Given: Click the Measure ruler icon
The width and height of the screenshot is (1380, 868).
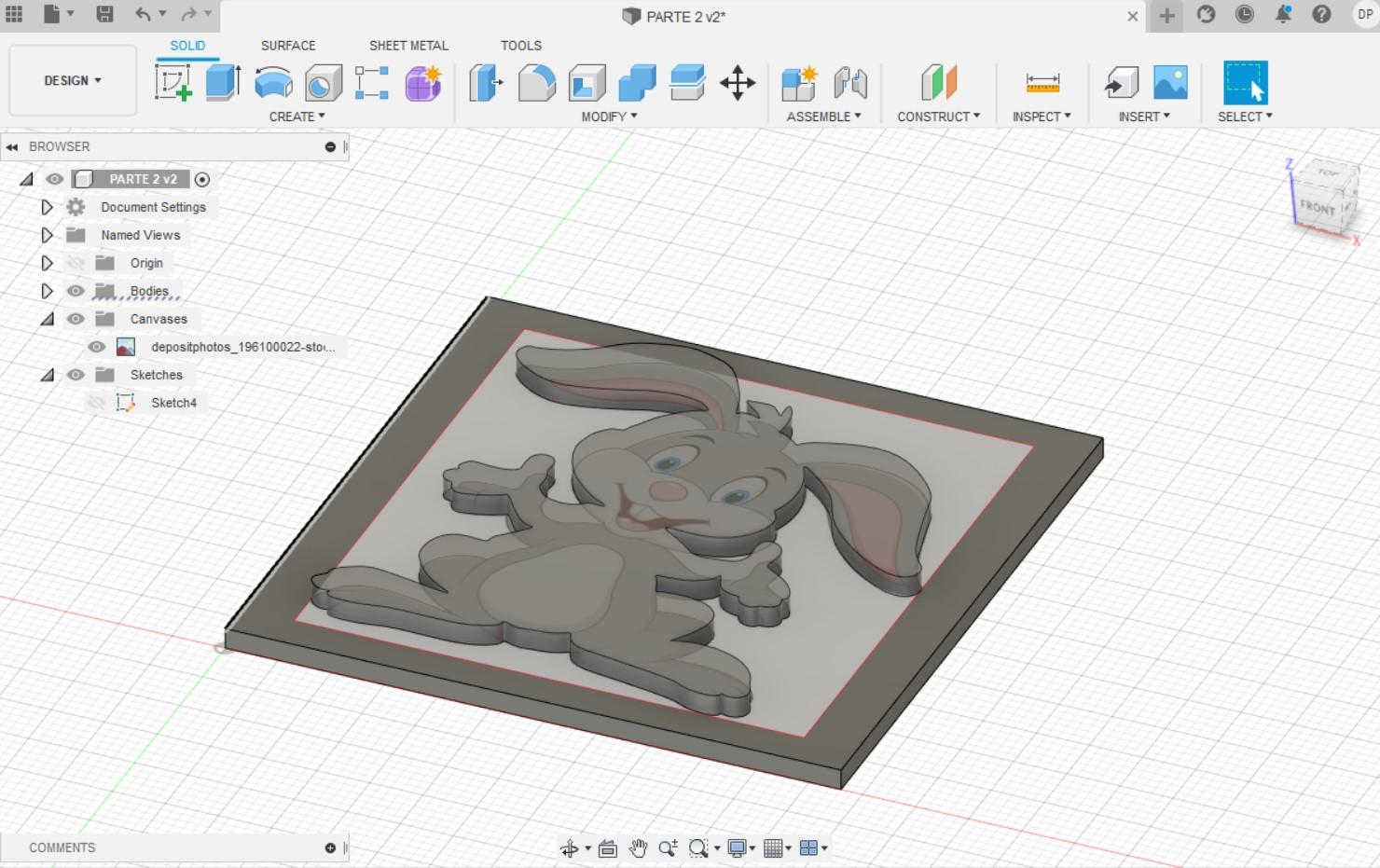Looking at the screenshot, I should 1042,82.
